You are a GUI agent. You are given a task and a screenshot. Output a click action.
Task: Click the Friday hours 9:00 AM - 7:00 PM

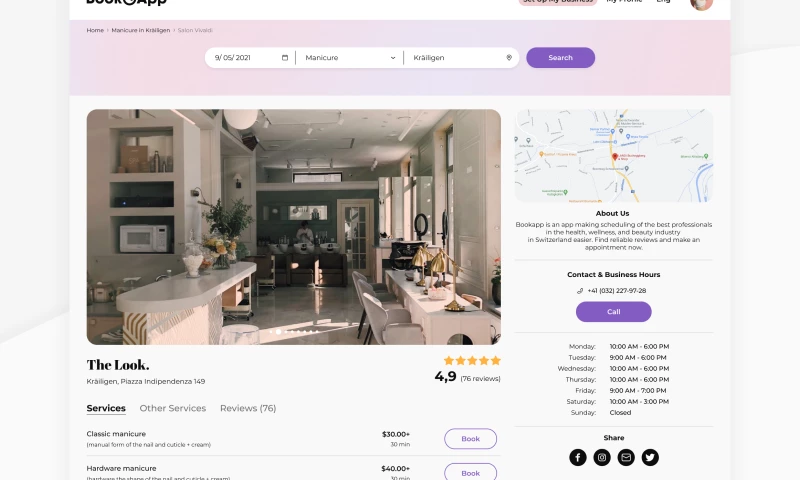pyautogui.click(x=638, y=391)
